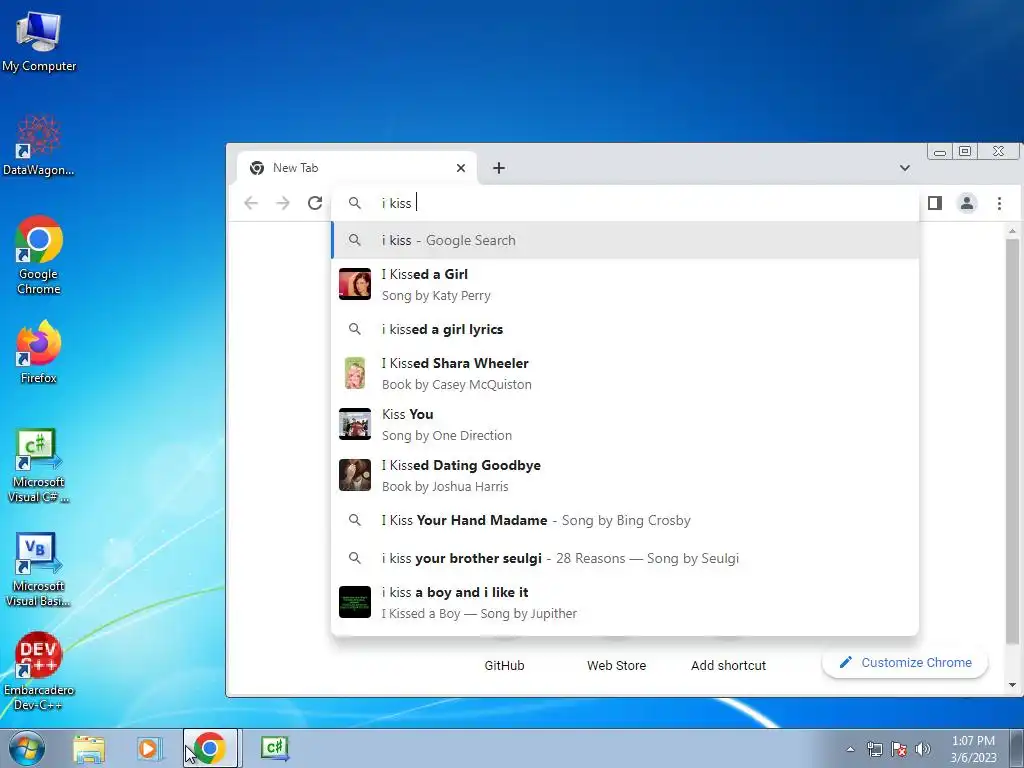Open My Computer desktop icon
The height and width of the screenshot is (768, 1024).
point(39,41)
